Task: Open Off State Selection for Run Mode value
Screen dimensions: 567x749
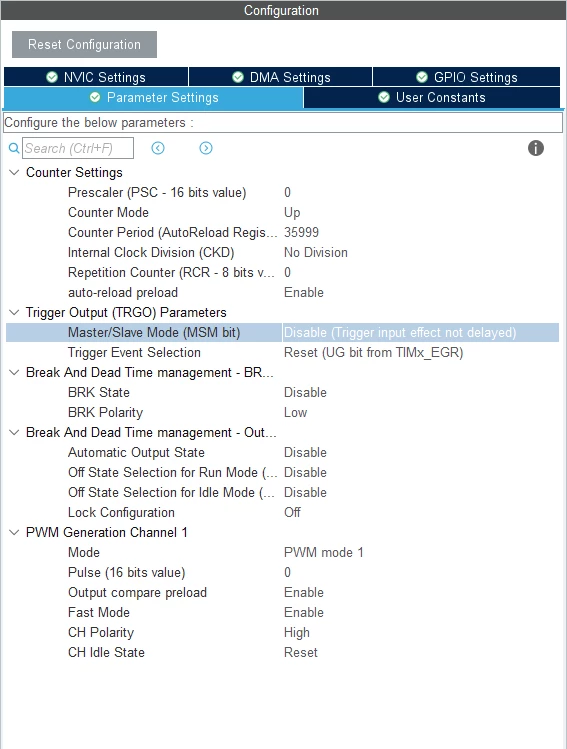Action: pos(305,472)
